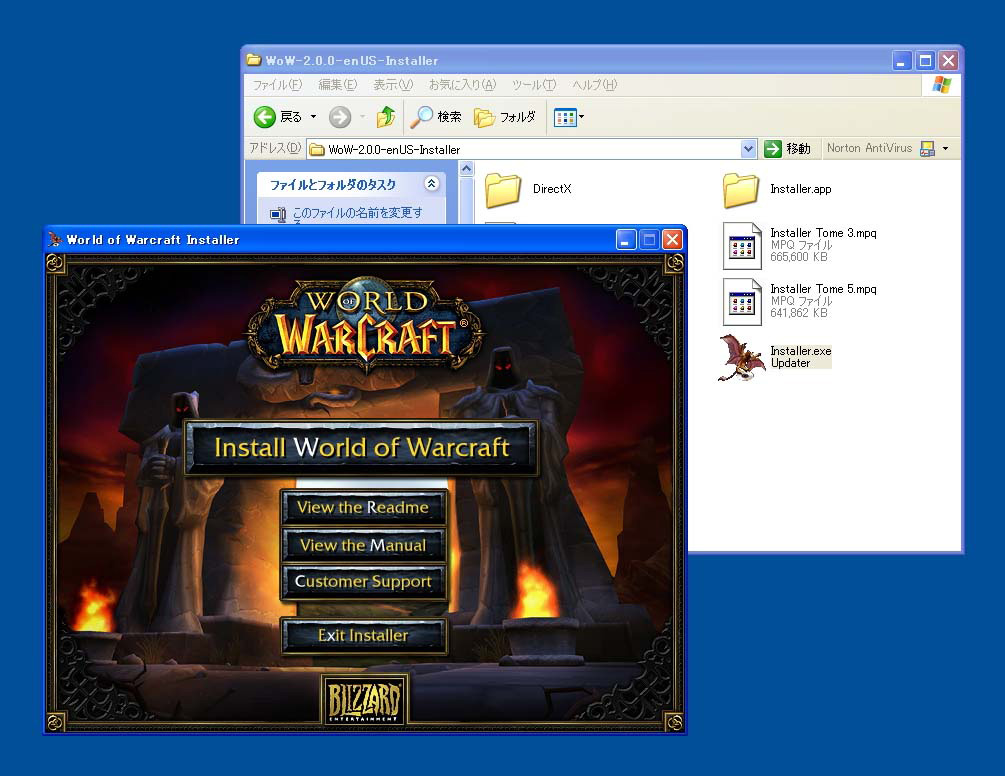This screenshot has height=776, width=1005.
Task: Toggle the Folders (フォルダ) pane button
Action: 504,117
